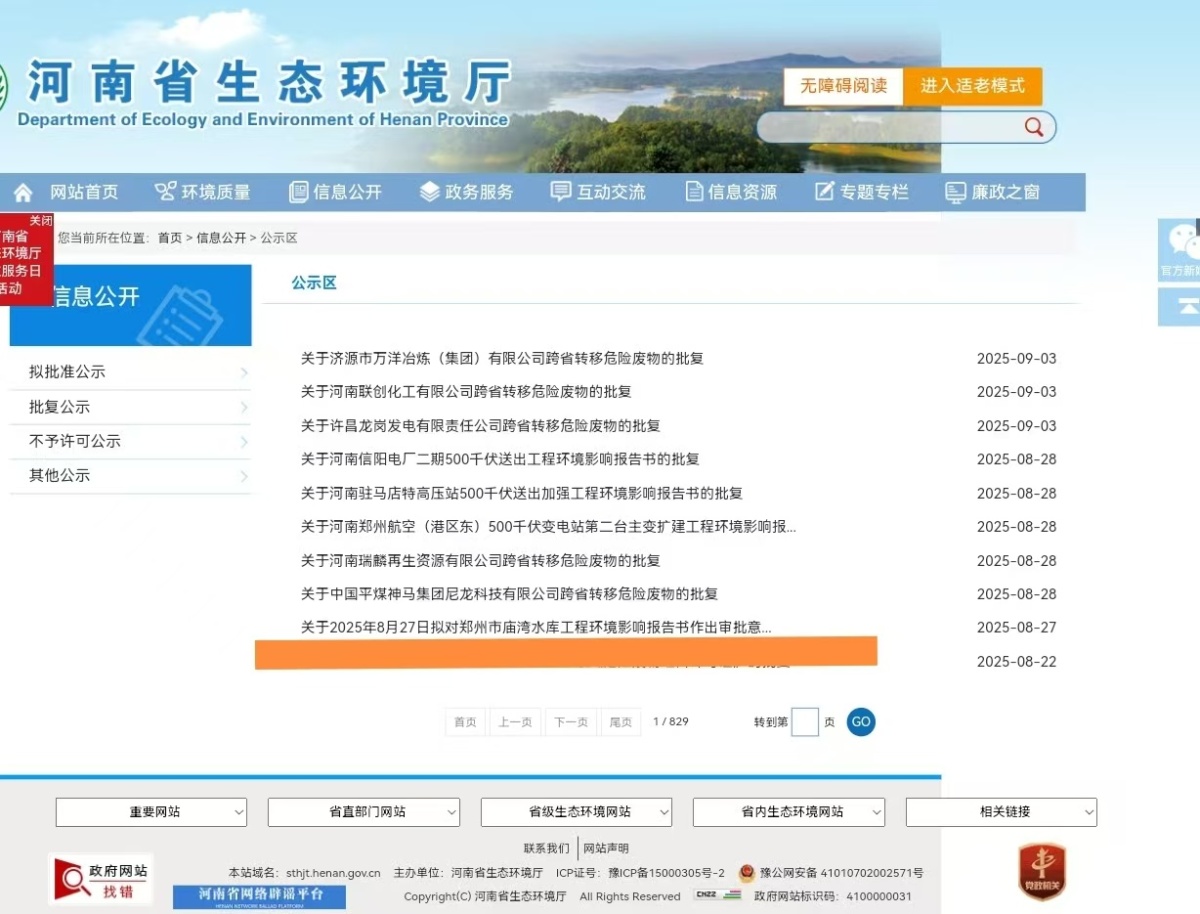The height and width of the screenshot is (914, 1200).
Task: Click the 下一页 pagination button
Action: click(570, 722)
